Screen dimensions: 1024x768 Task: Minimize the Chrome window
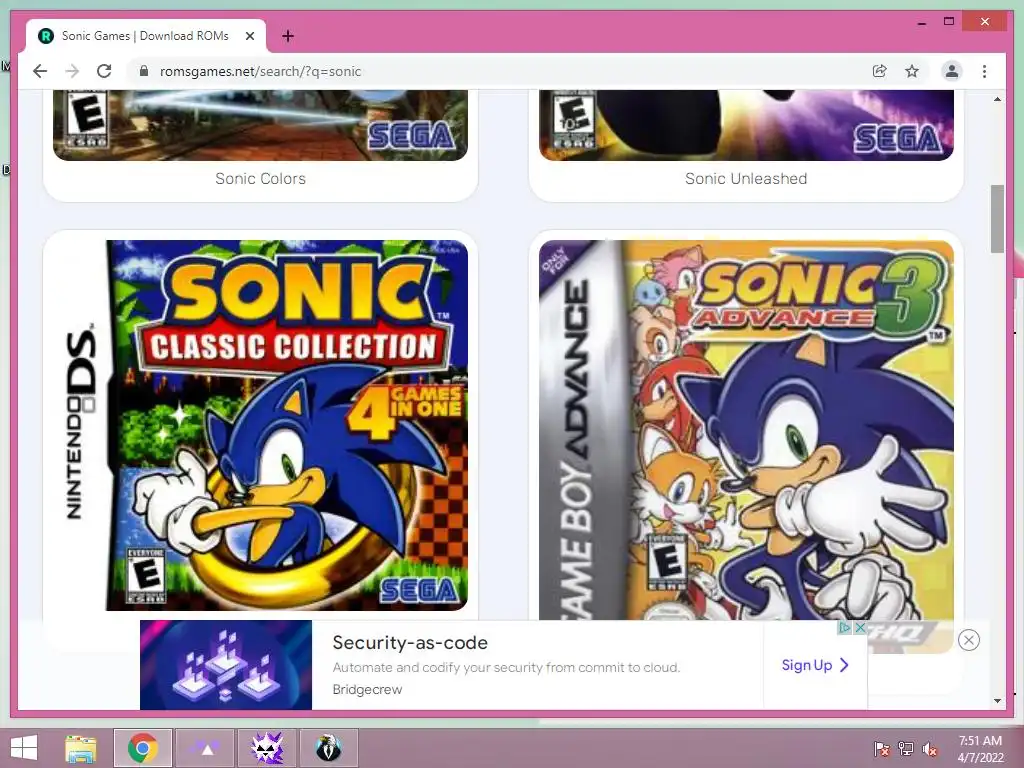(x=921, y=23)
